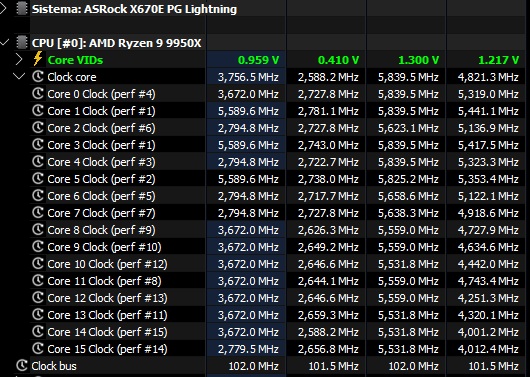
Task: Select the Core VIDs label
Action: tap(75, 60)
